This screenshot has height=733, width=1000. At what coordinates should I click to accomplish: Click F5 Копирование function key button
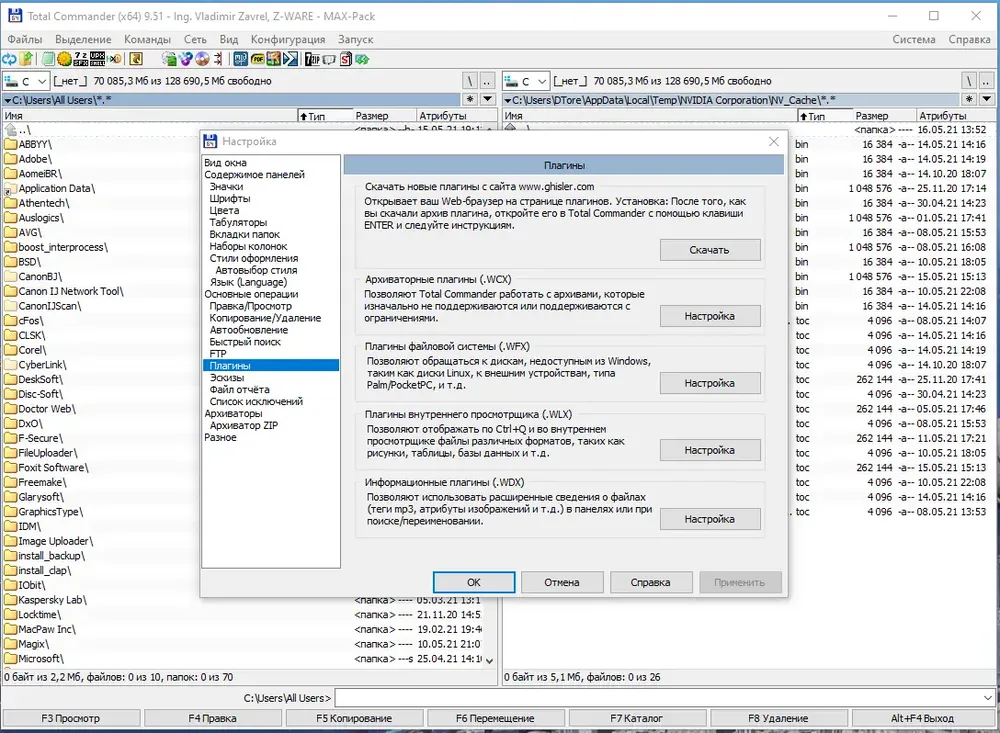pyautogui.click(x=354, y=718)
